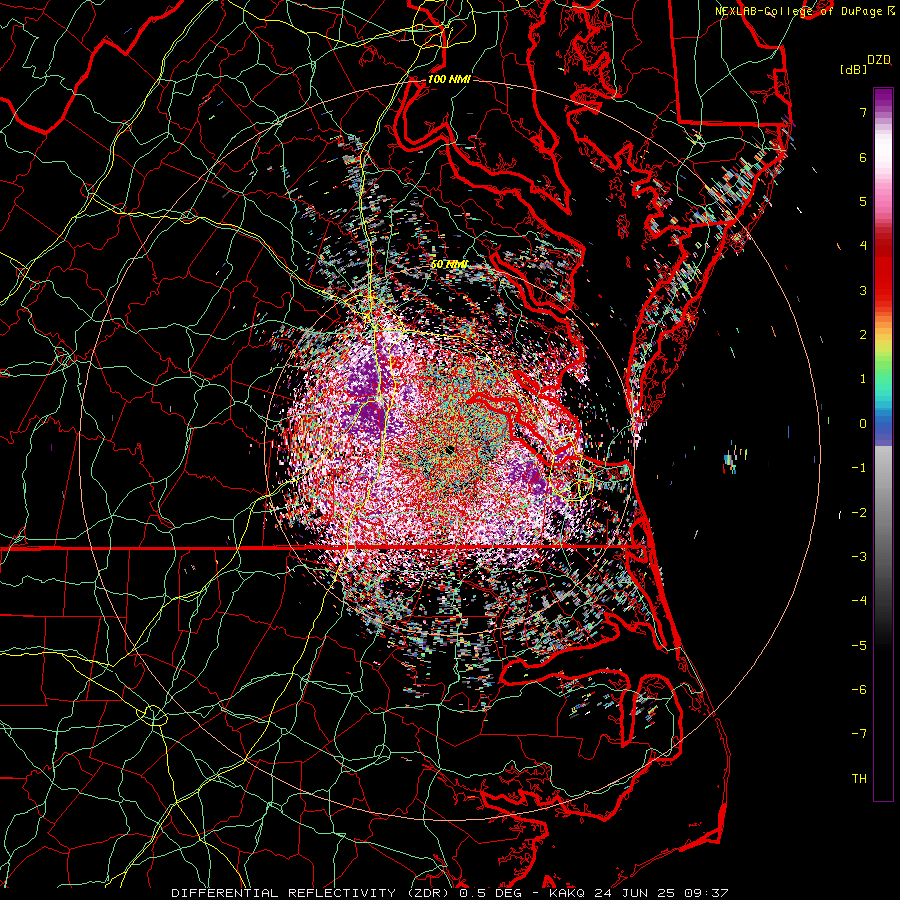The height and width of the screenshot is (900, 900).
Task: Click the 2 tick label on color scale
Action: click(863, 335)
